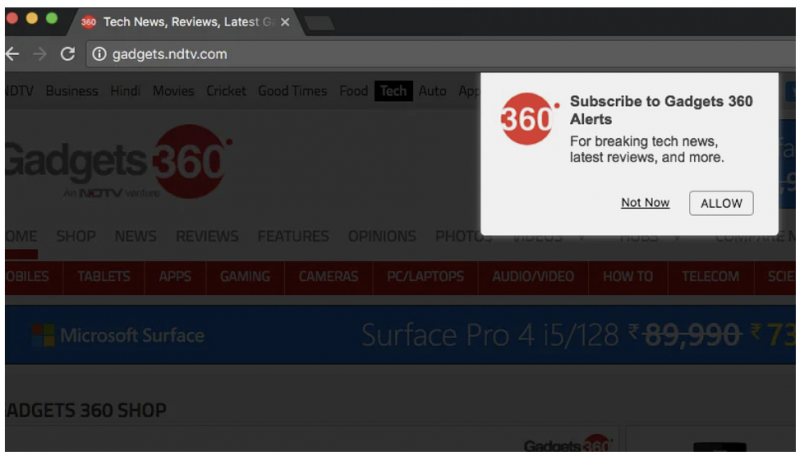800x456 pixels.
Task: Open the Hindi link in top bar
Action: pos(126,91)
